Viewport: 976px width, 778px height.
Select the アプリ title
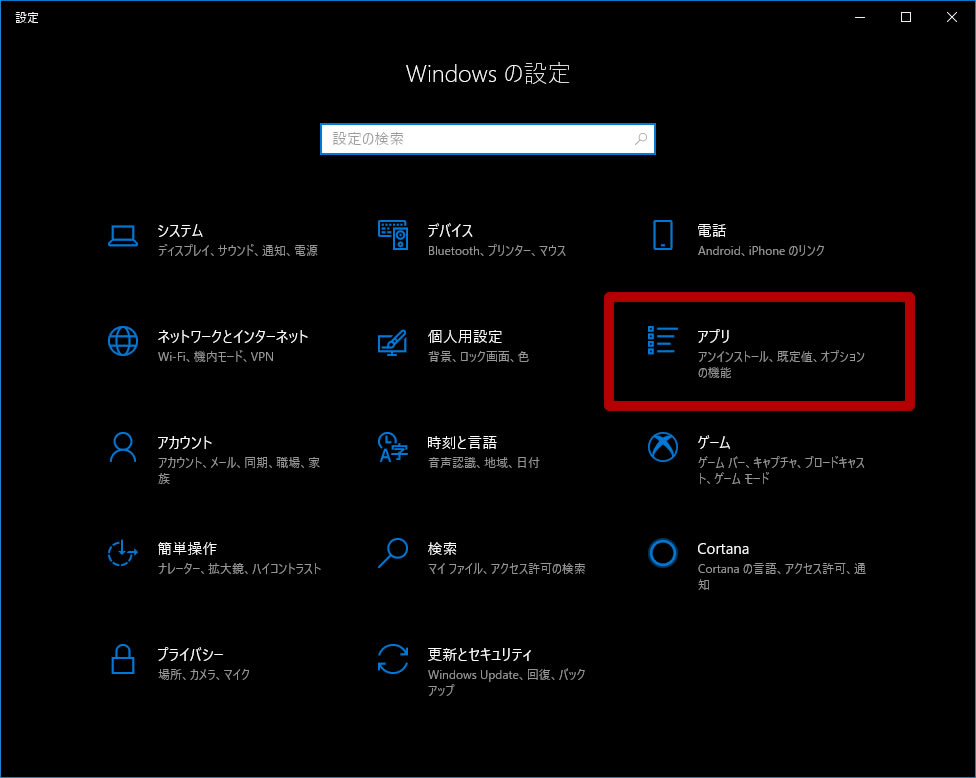(713, 336)
